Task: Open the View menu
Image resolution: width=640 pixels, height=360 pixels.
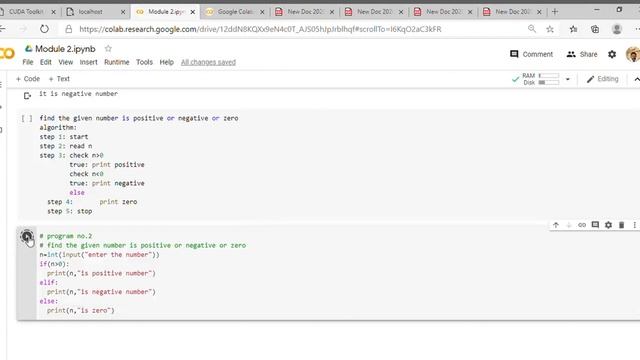Action: coord(65,62)
